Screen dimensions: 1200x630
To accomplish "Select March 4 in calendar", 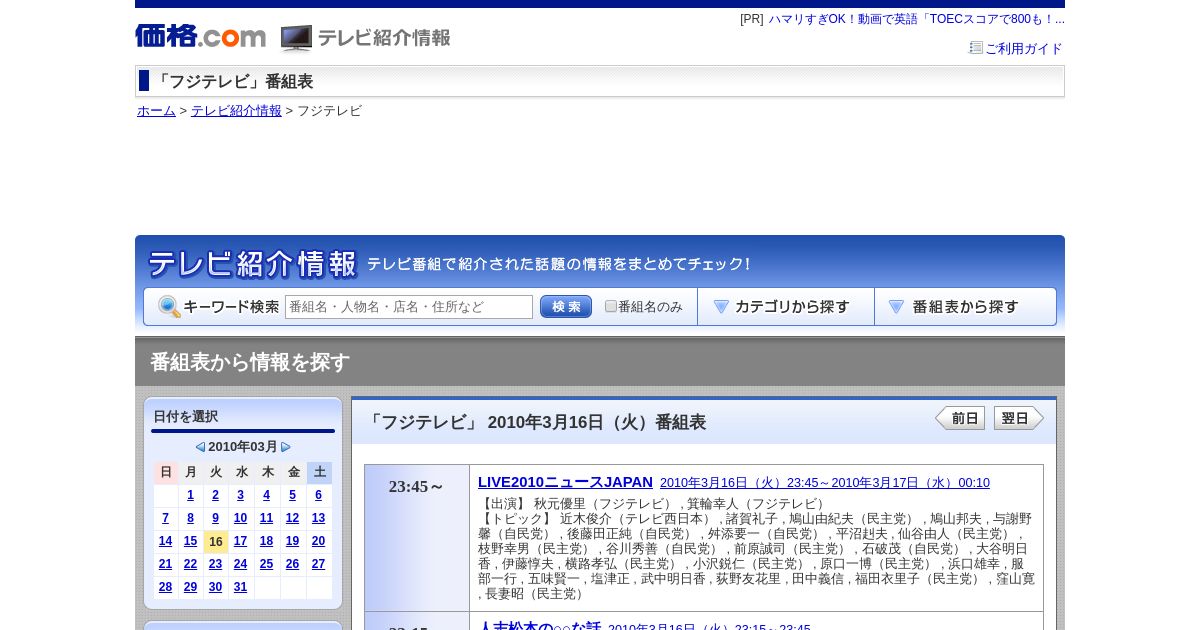I will (x=266, y=495).
